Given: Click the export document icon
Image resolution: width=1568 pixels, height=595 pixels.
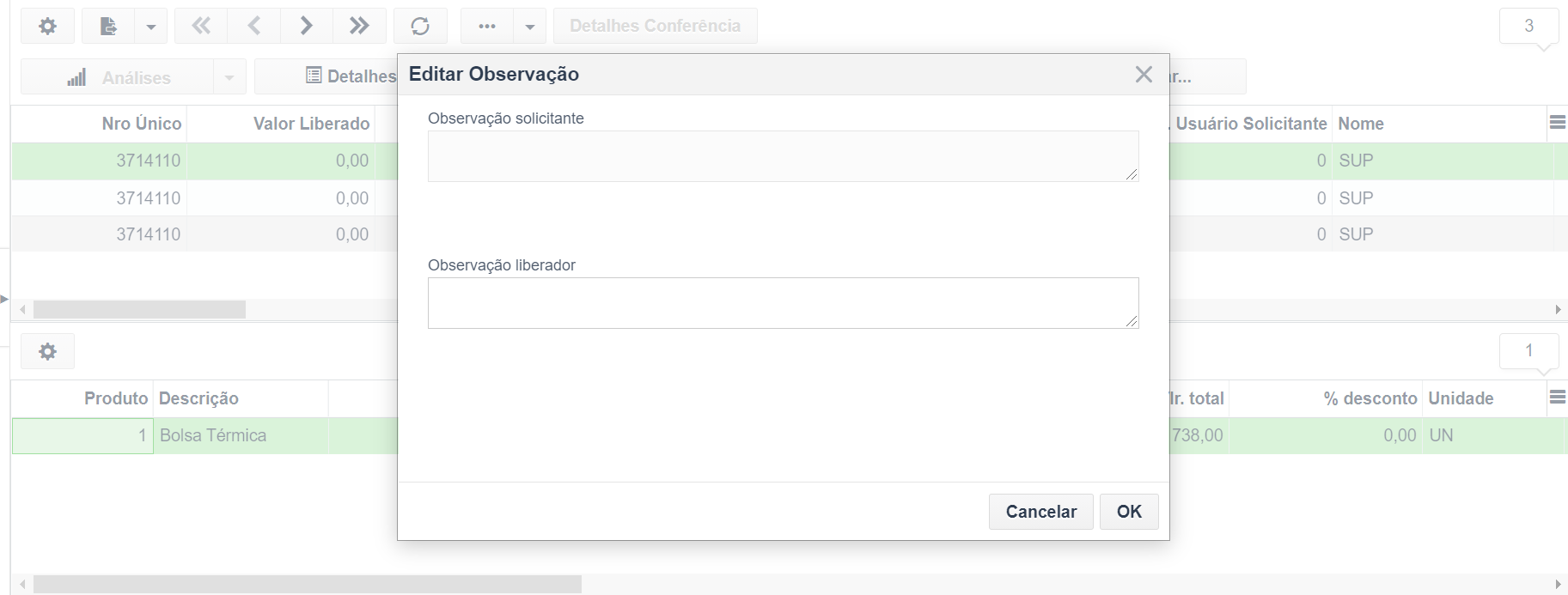Looking at the screenshot, I should coord(108,26).
